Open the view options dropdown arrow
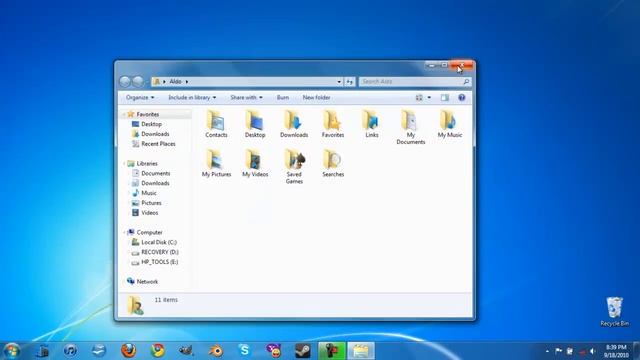This screenshot has height=360, width=640. [x=429, y=98]
